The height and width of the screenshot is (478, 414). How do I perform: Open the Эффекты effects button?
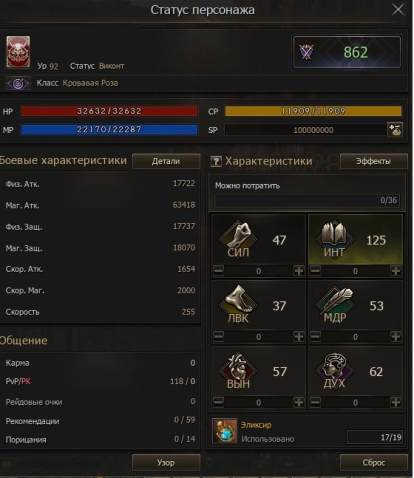point(373,161)
